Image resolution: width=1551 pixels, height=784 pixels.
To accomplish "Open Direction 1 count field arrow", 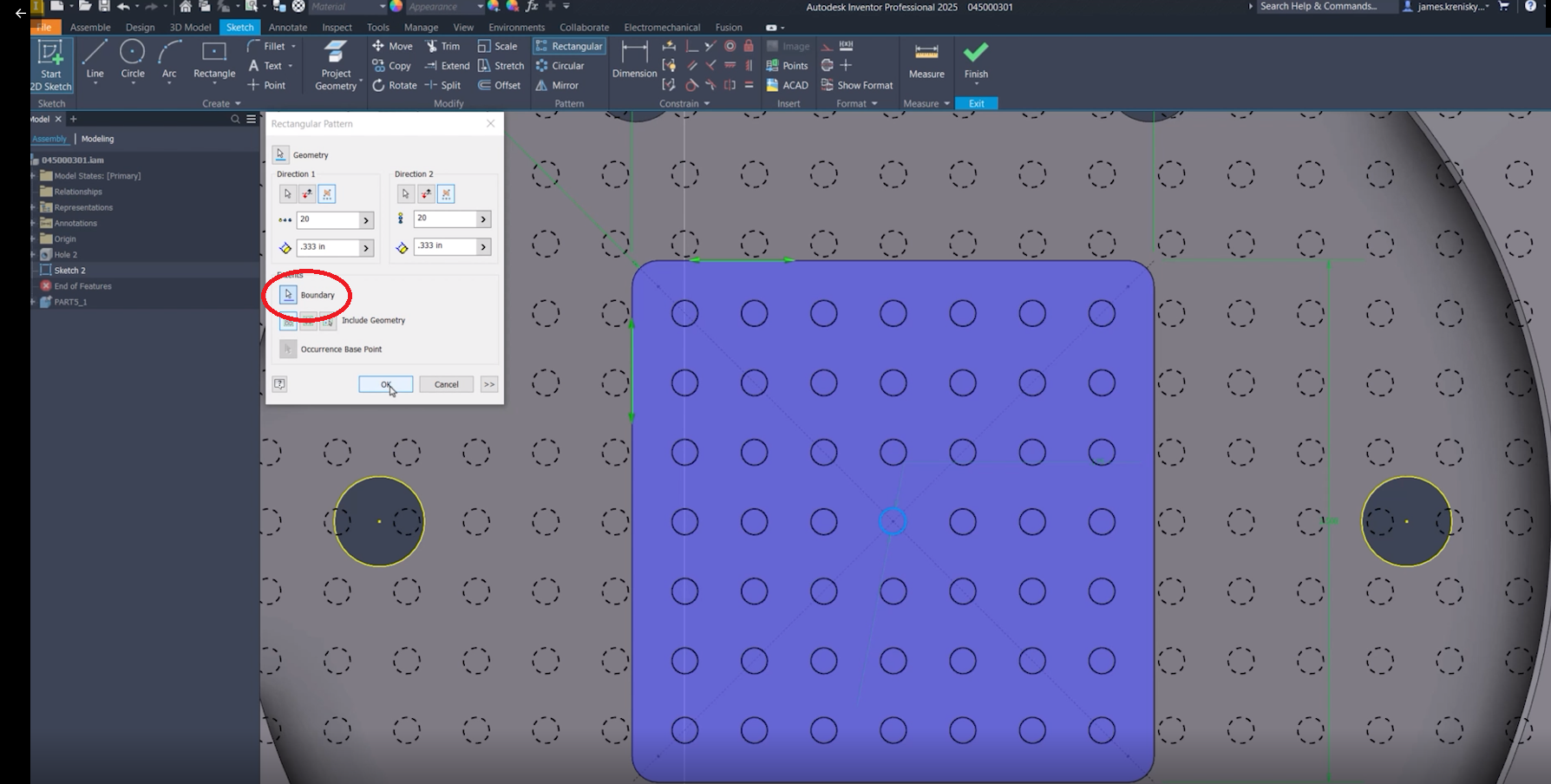I will point(366,220).
